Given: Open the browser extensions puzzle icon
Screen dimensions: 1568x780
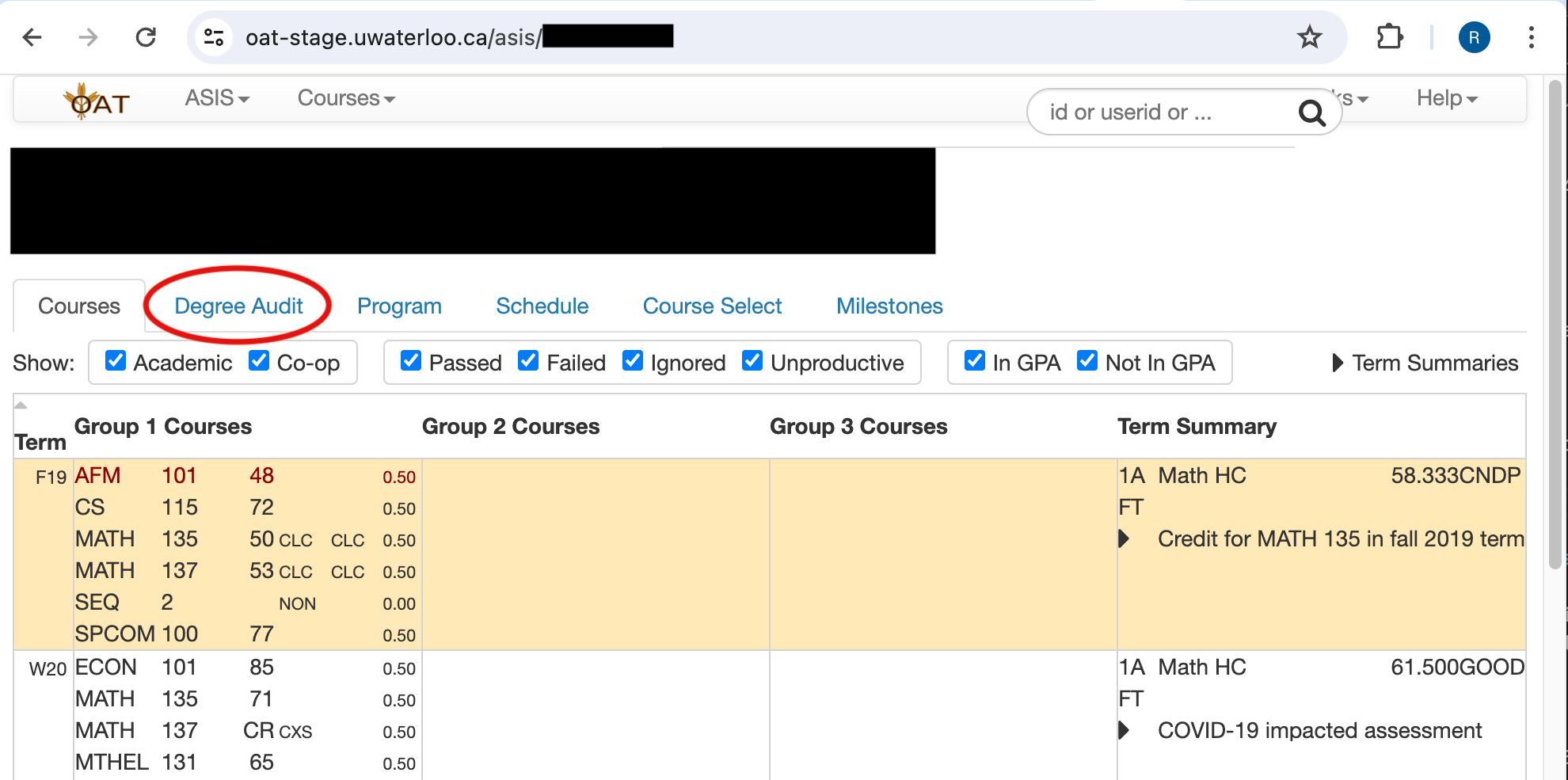Looking at the screenshot, I should point(1390,36).
